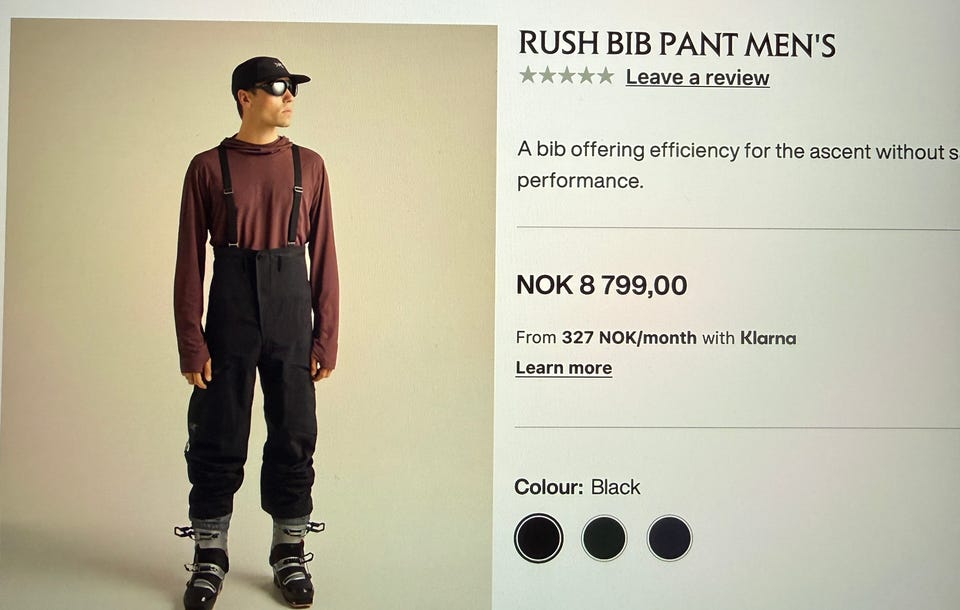Click the Rush Bib Pant Men's title
960x610 pixels.
click(677, 44)
